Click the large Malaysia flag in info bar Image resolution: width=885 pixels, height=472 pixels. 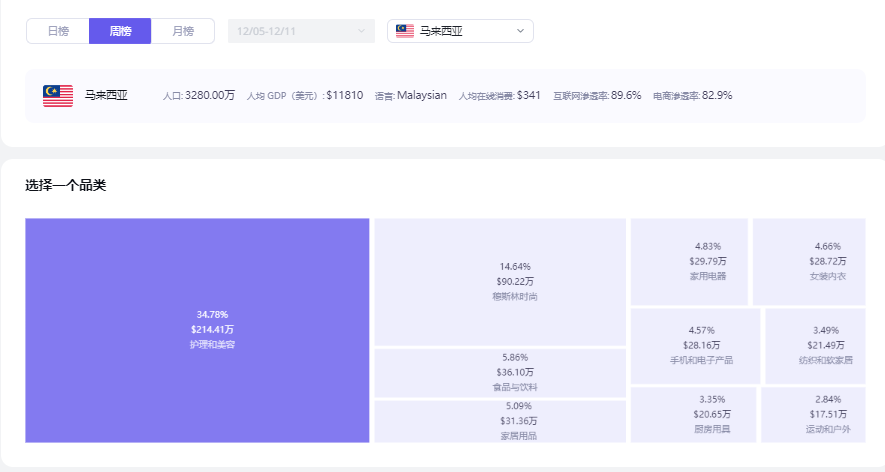(58, 96)
